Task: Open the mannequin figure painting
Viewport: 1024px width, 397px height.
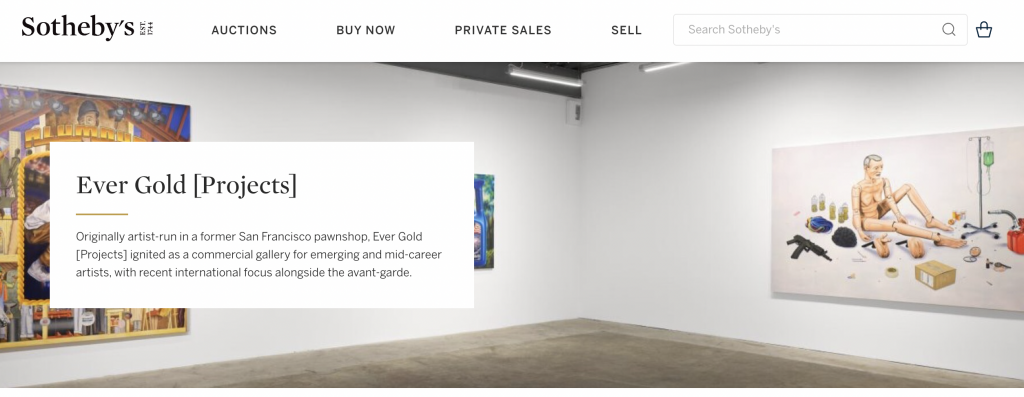Action: [898, 219]
